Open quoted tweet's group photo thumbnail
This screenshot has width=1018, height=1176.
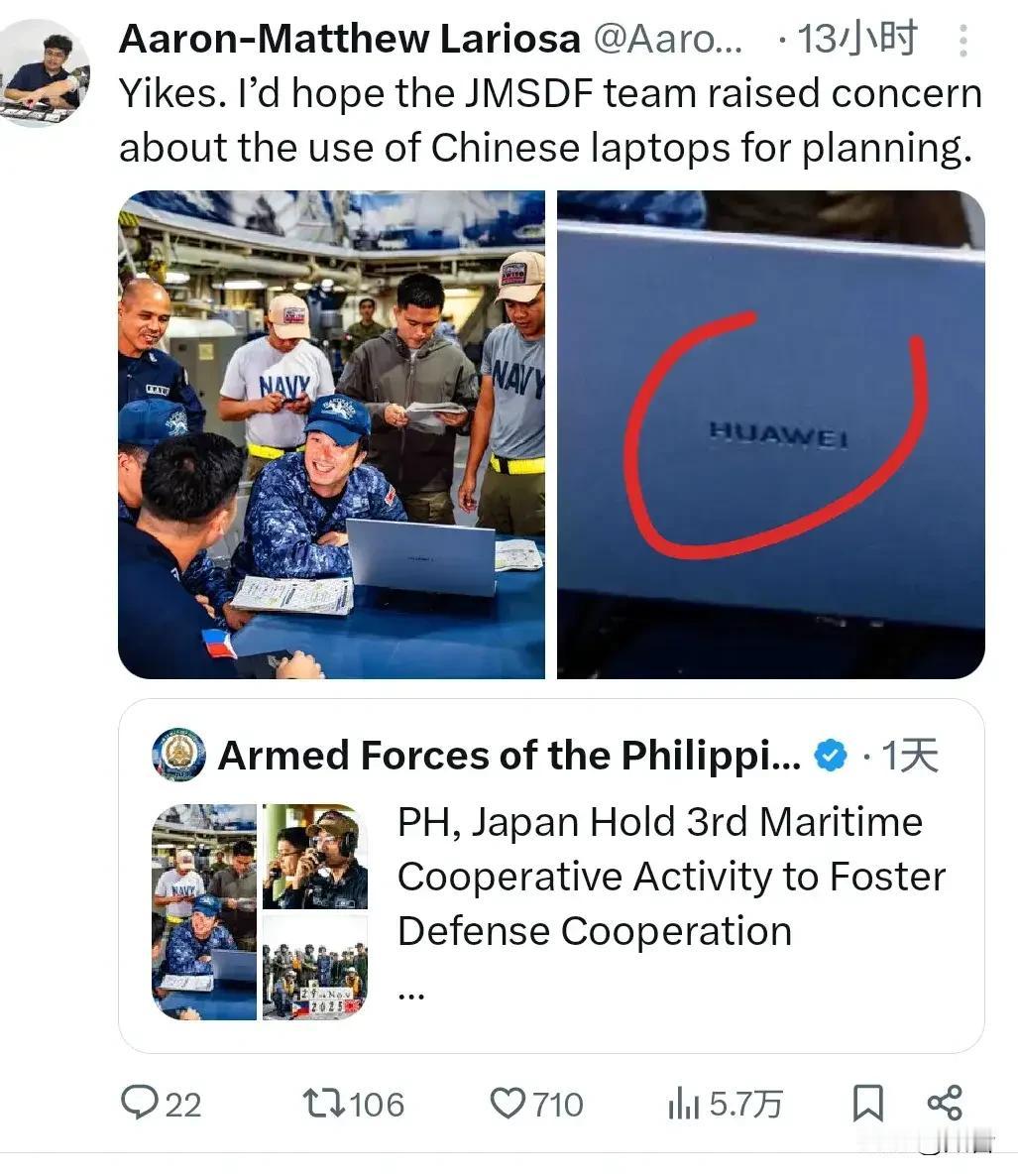pyautogui.click(x=315, y=967)
